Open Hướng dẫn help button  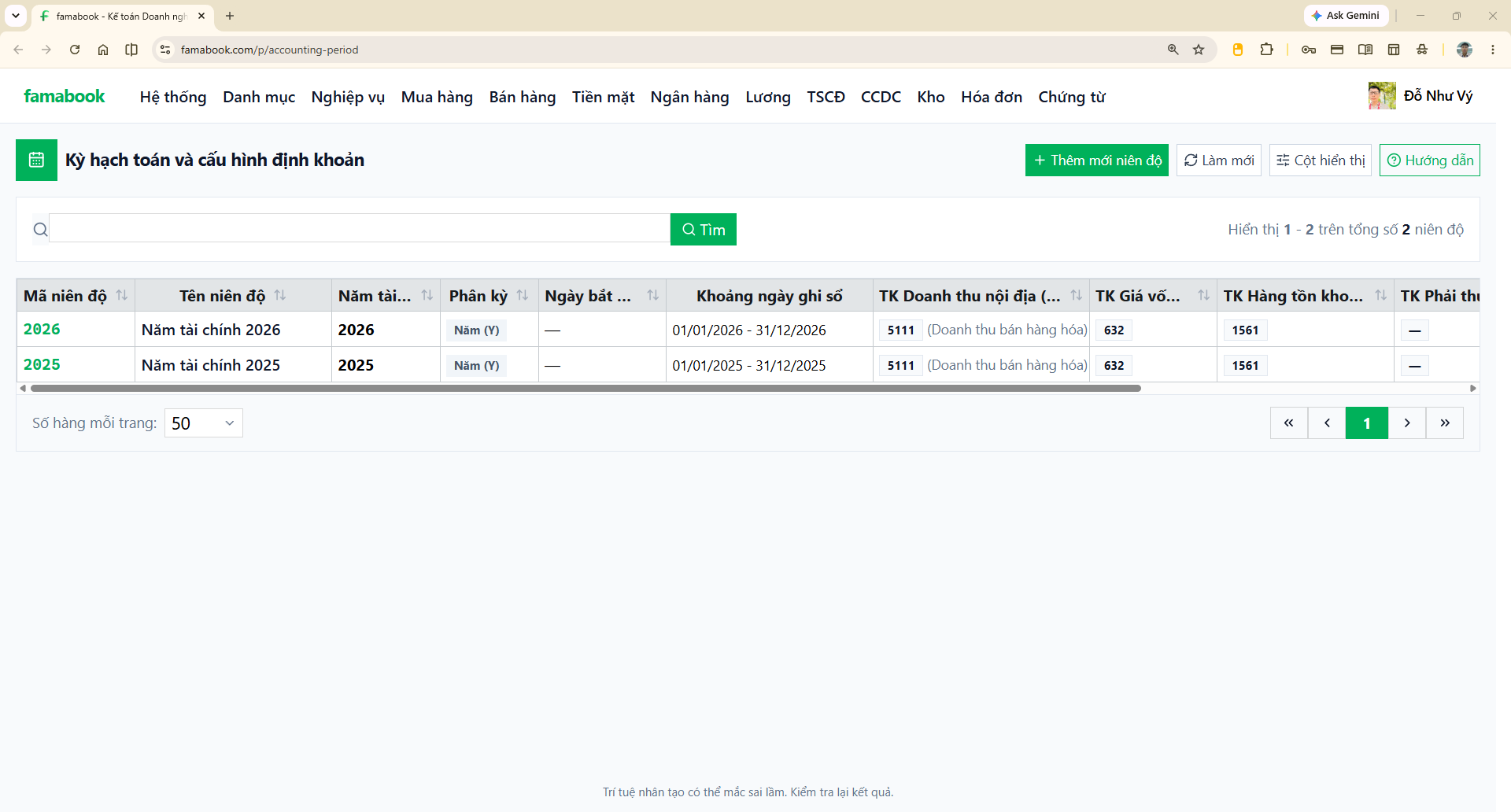click(1430, 161)
